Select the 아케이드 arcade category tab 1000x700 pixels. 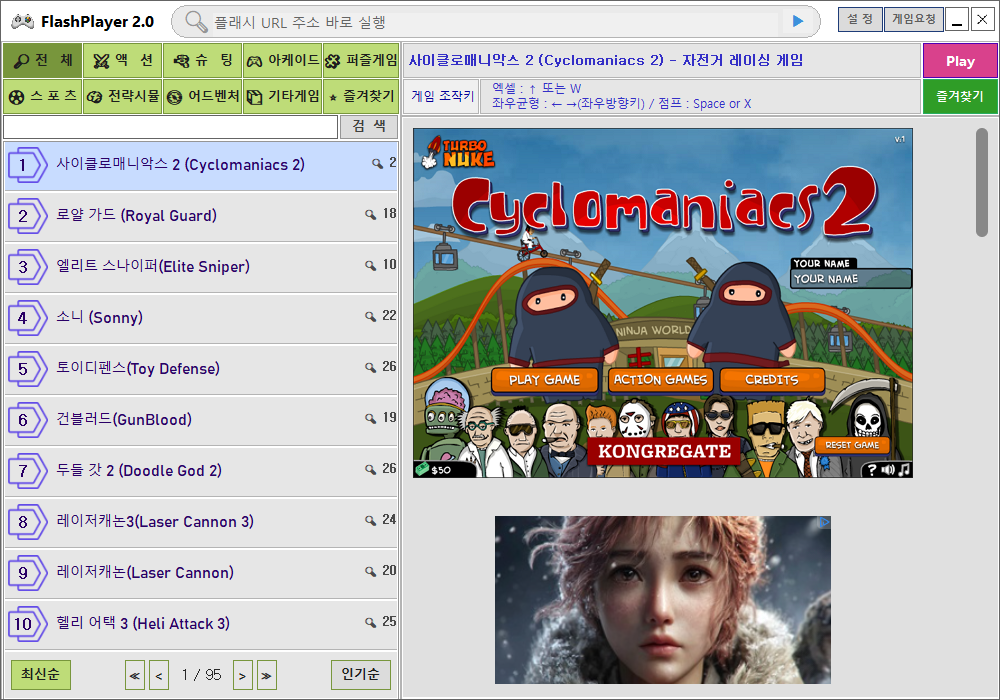pos(283,61)
